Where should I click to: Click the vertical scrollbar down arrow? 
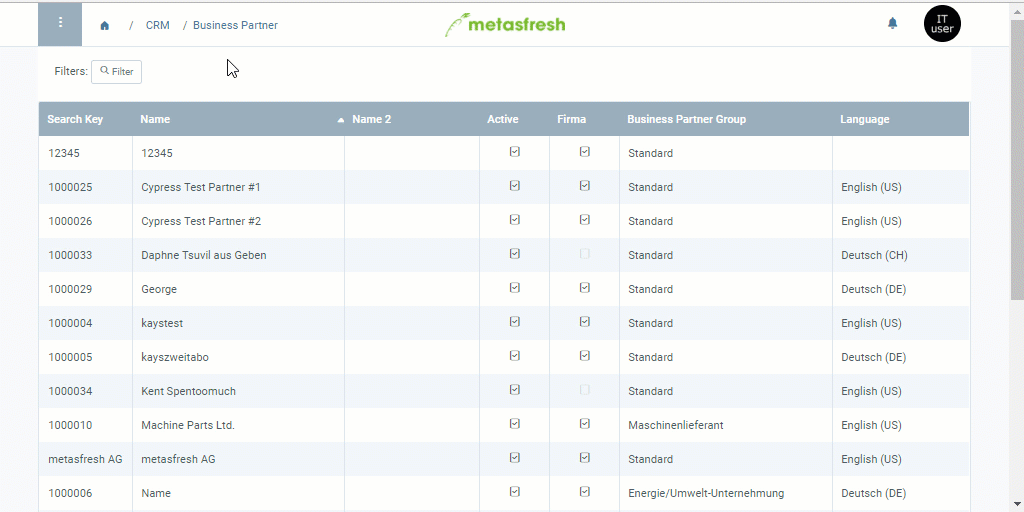coord(1017,504)
